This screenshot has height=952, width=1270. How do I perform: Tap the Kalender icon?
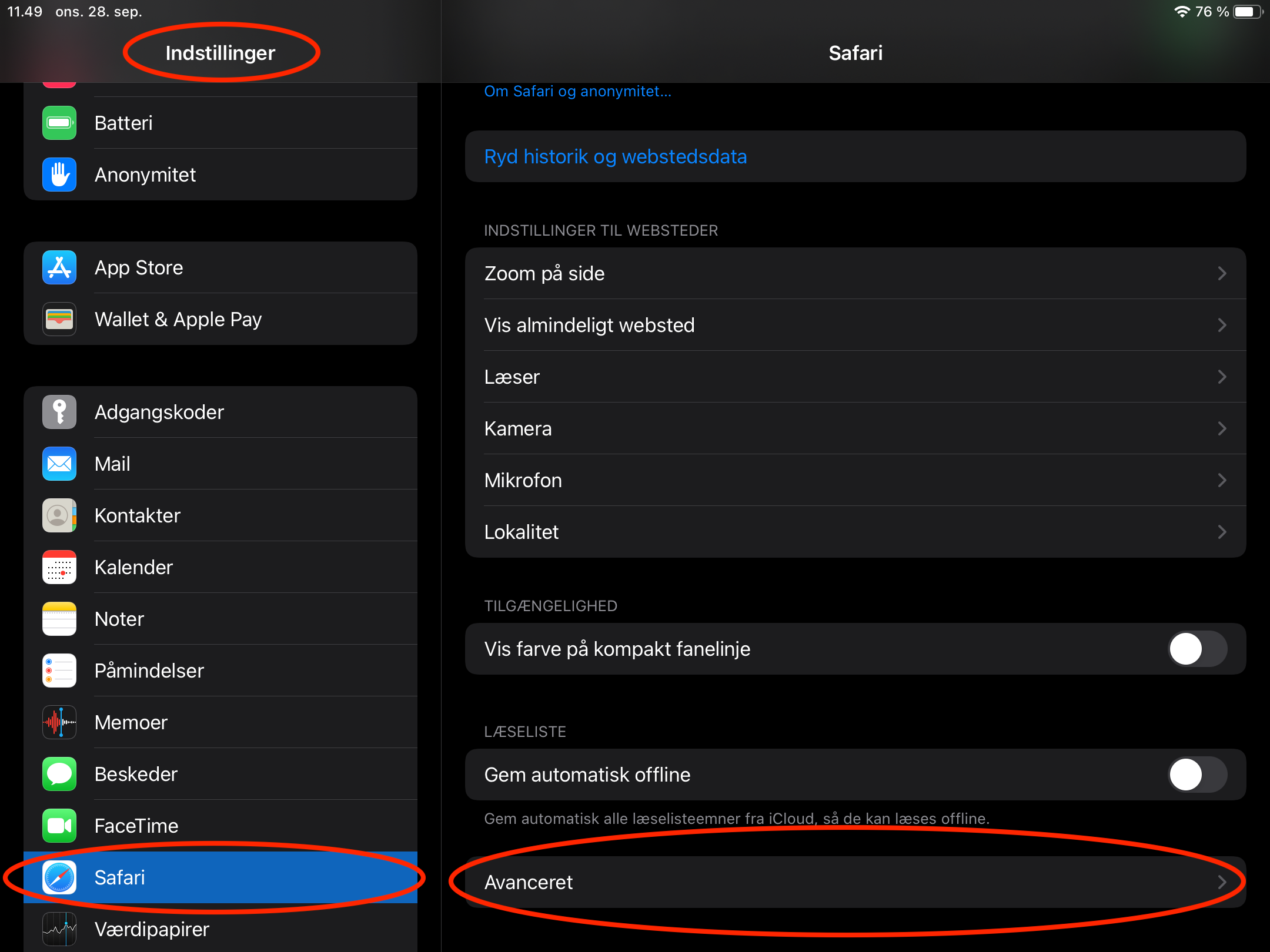coord(59,567)
